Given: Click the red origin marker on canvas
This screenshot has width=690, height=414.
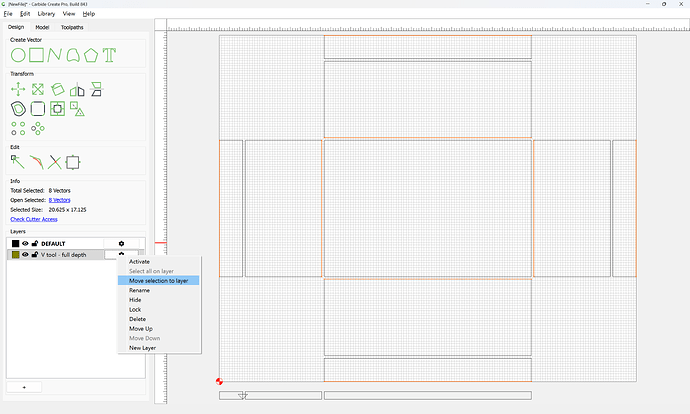Looking at the screenshot, I should click(219, 381).
